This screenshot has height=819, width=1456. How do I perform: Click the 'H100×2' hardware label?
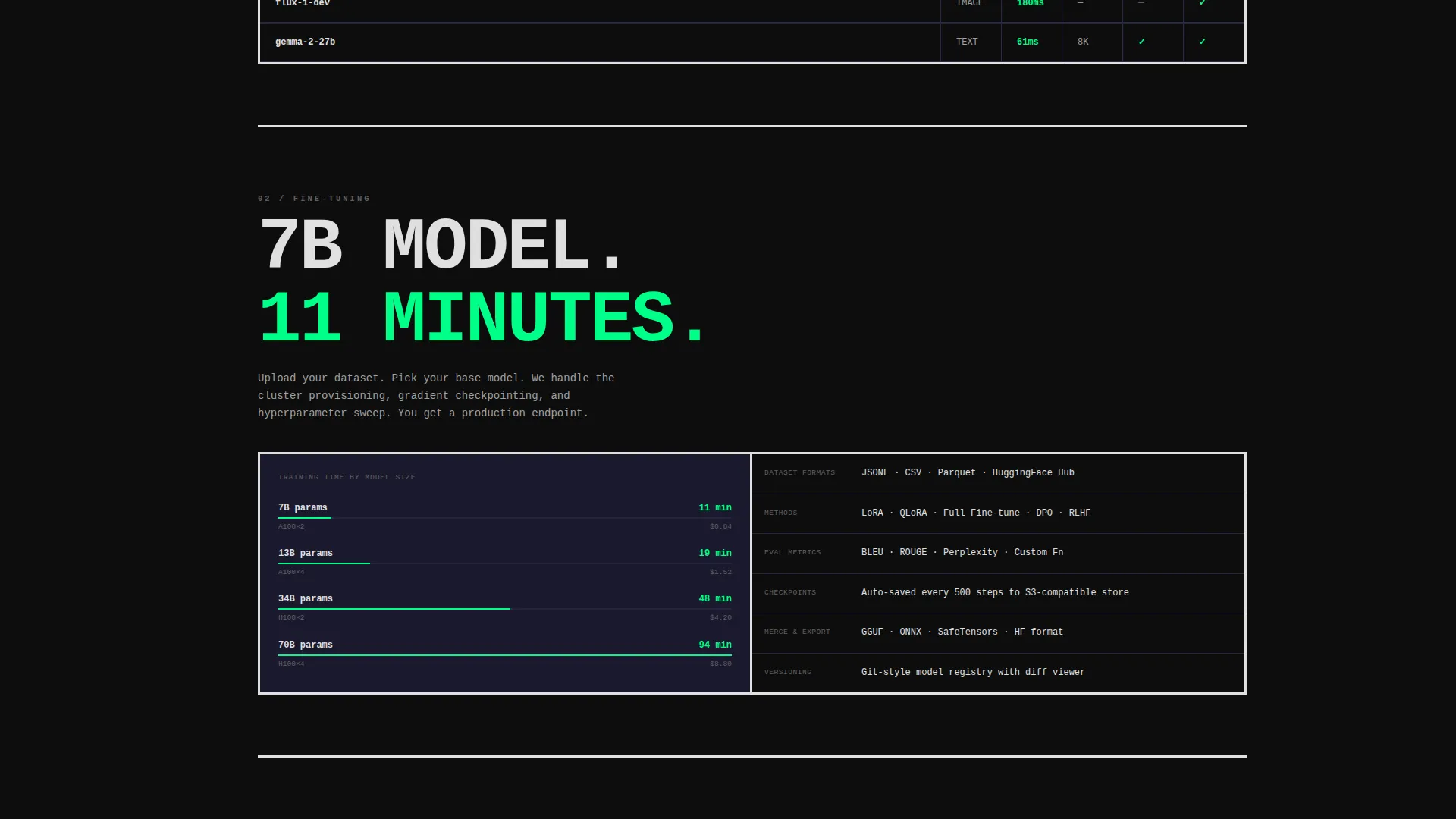[x=291, y=617]
